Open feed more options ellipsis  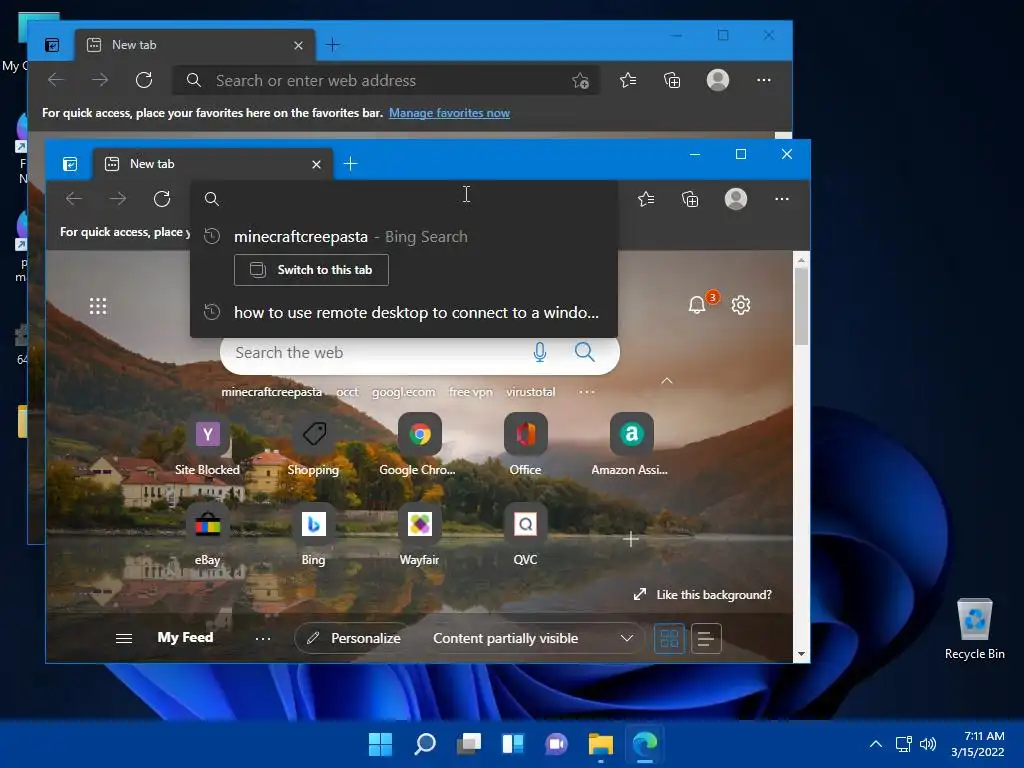click(x=263, y=639)
